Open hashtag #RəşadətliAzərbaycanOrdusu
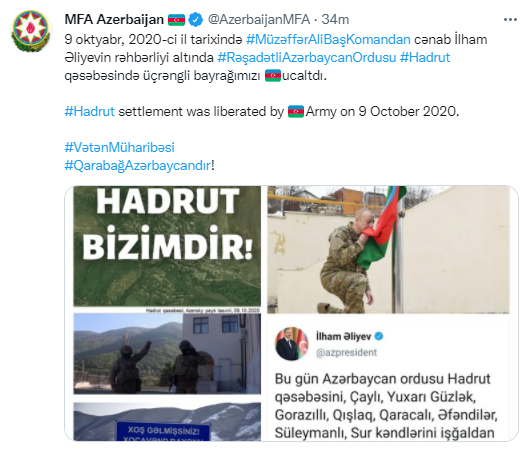Viewport: 523px width, 450px height. pos(307,57)
